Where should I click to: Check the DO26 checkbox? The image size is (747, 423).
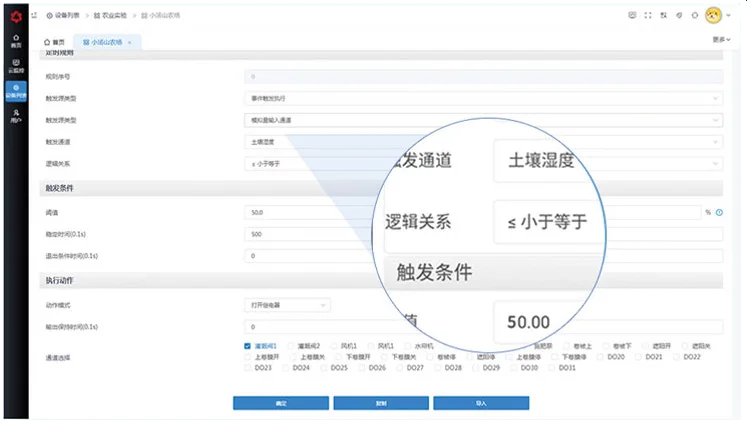coord(362,368)
